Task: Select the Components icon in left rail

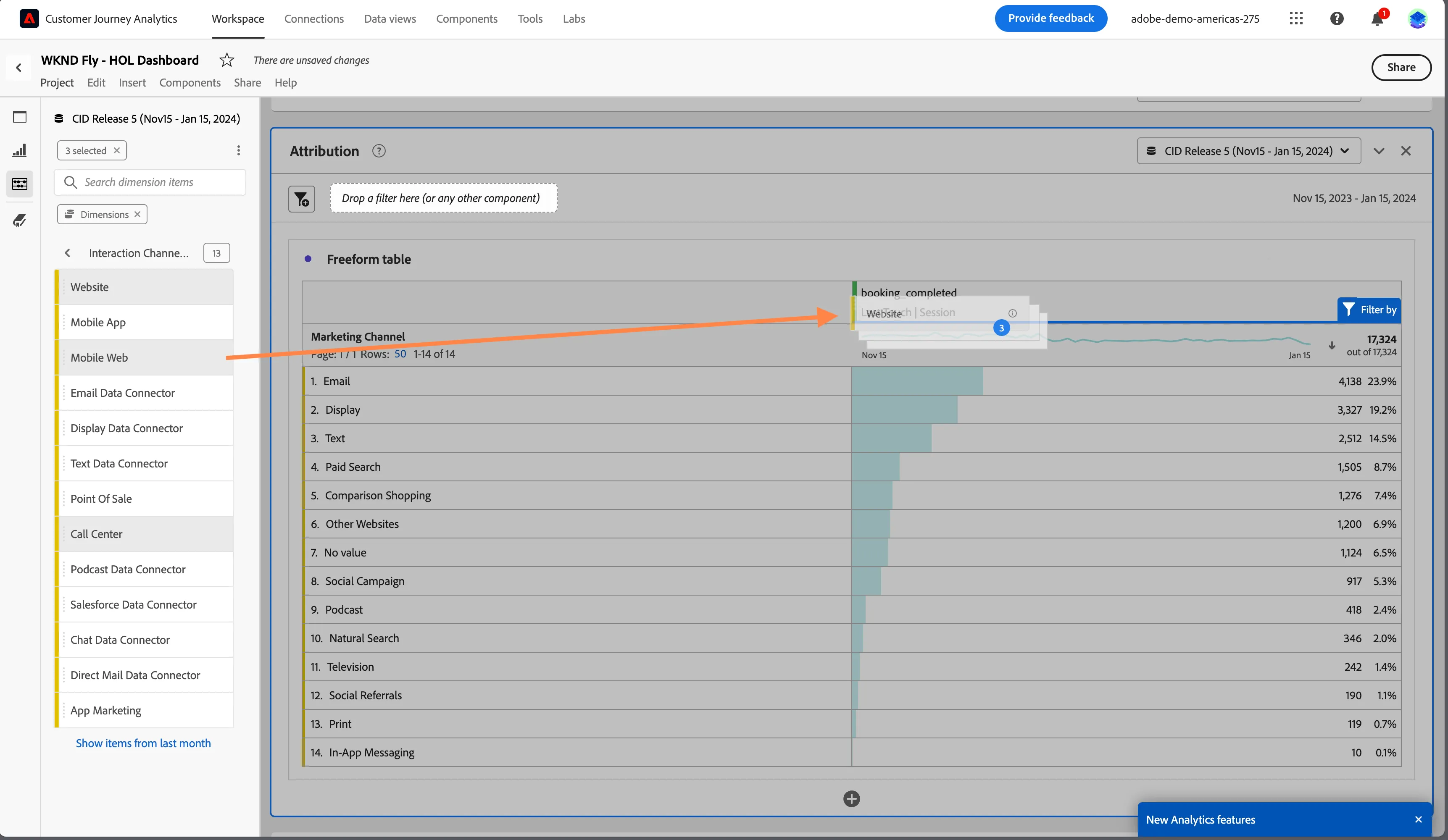Action: coord(19,184)
